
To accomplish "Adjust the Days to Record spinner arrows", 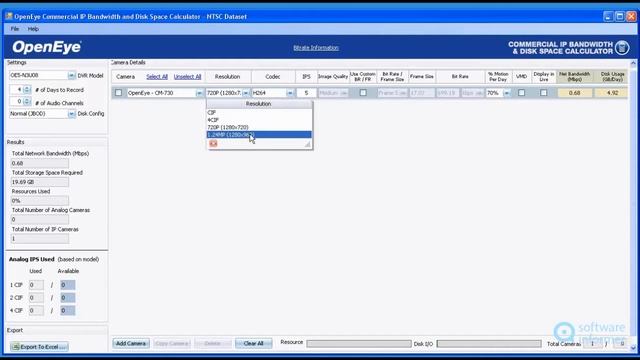I will coord(27,89).
